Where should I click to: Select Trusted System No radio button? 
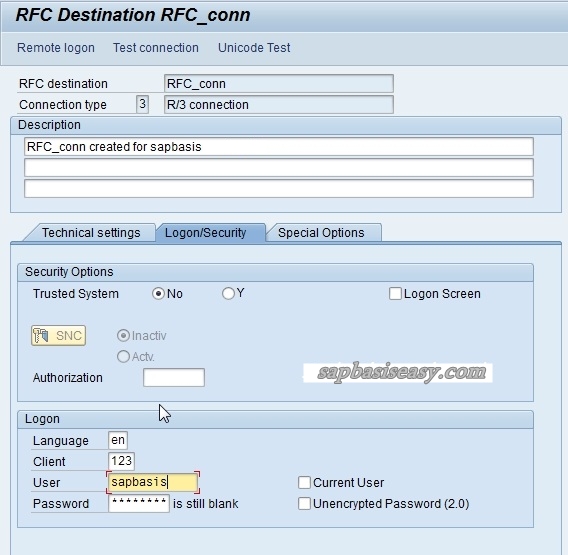click(x=158, y=293)
